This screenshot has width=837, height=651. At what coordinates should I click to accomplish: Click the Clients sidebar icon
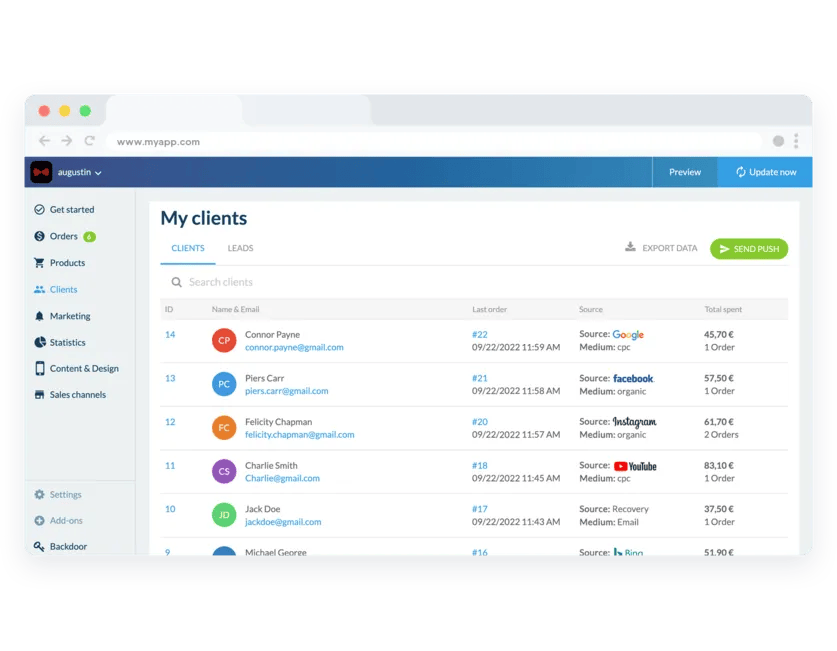(x=37, y=289)
